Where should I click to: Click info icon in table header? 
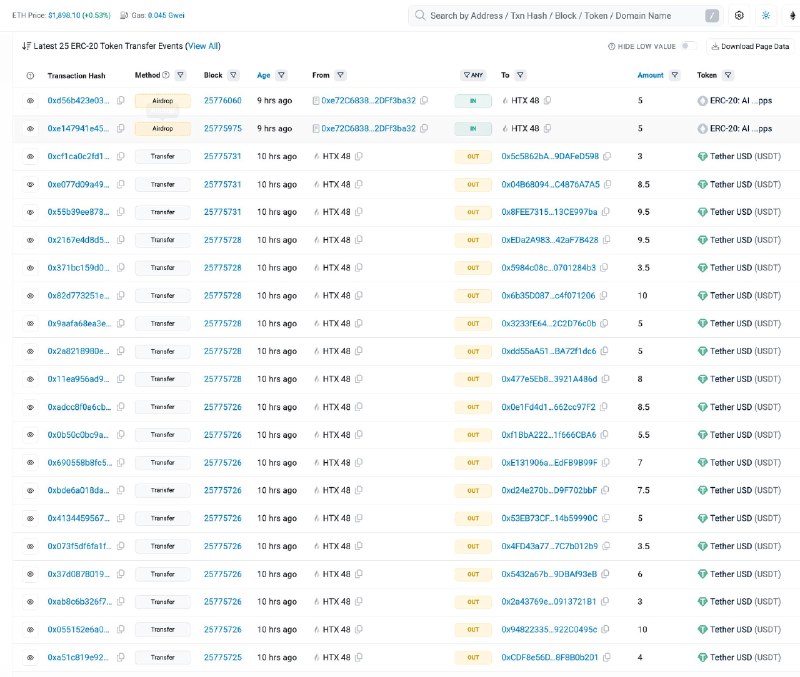coord(30,76)
